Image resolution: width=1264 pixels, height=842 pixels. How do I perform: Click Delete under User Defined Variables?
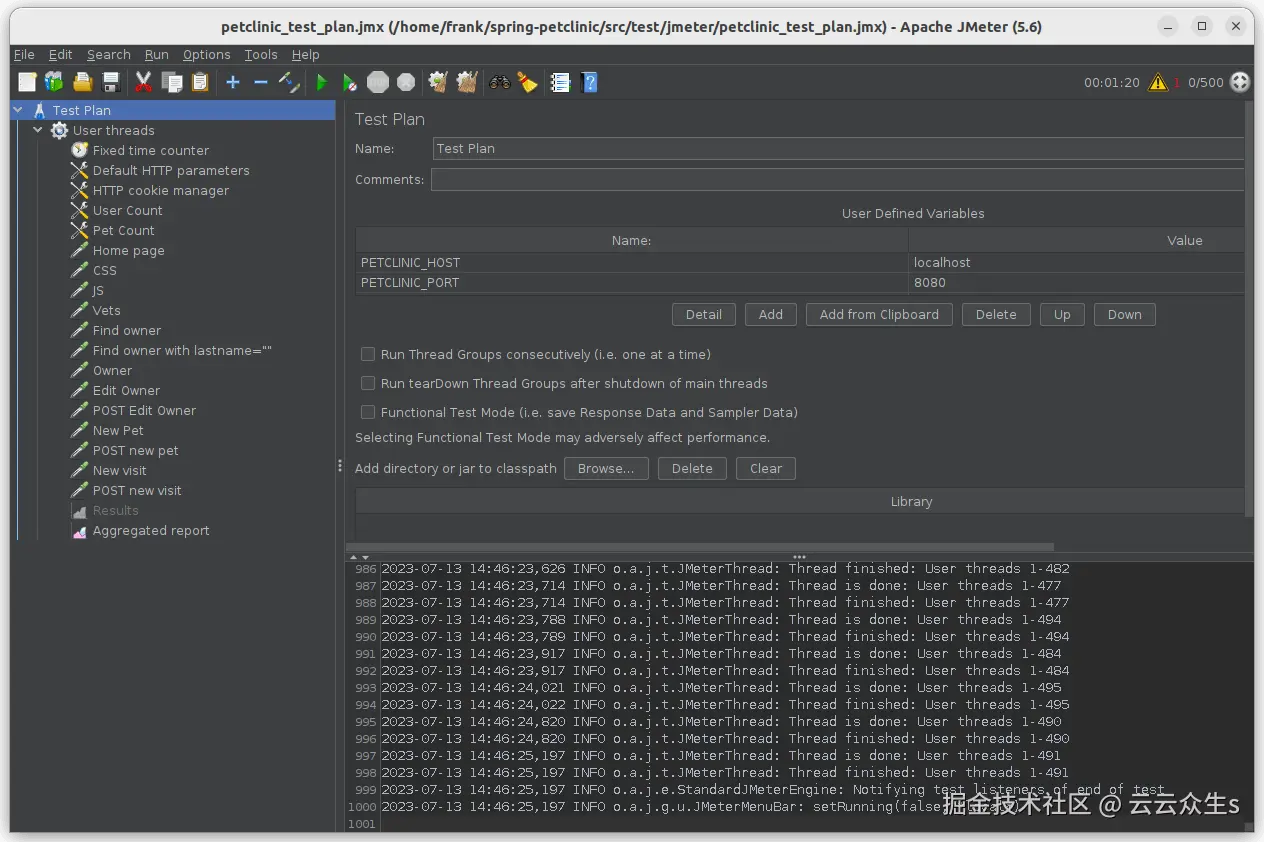(996, 314)
